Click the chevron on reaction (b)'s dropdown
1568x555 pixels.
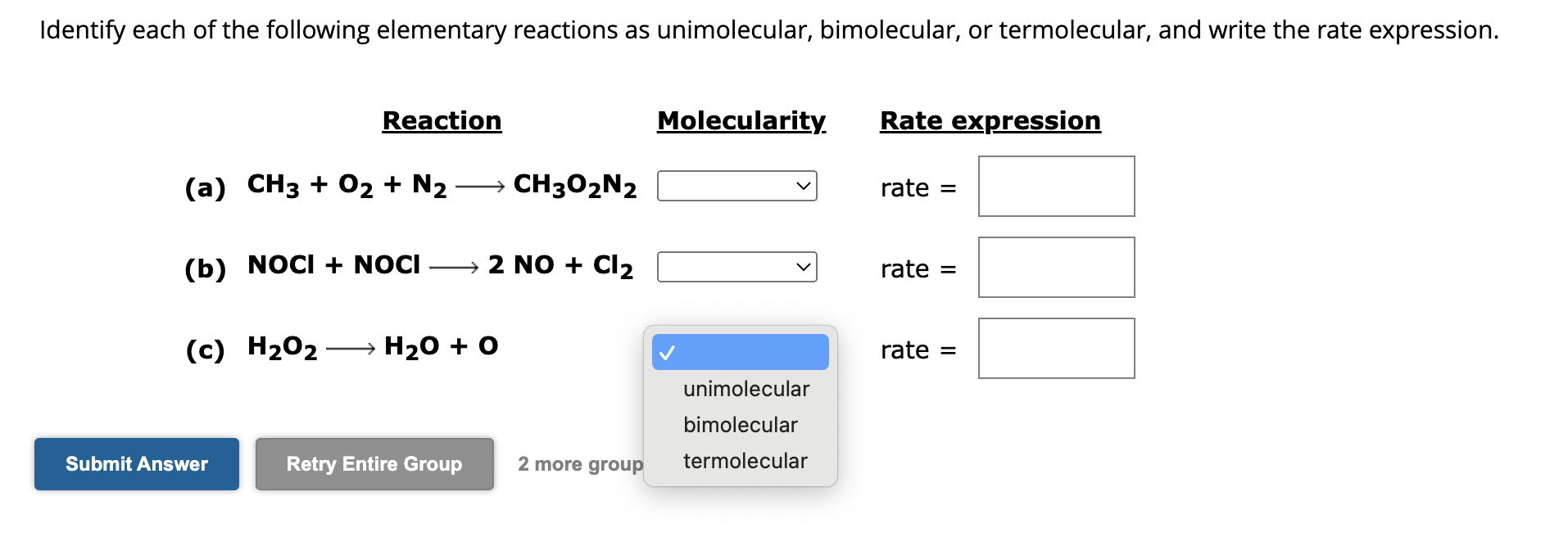804,267
